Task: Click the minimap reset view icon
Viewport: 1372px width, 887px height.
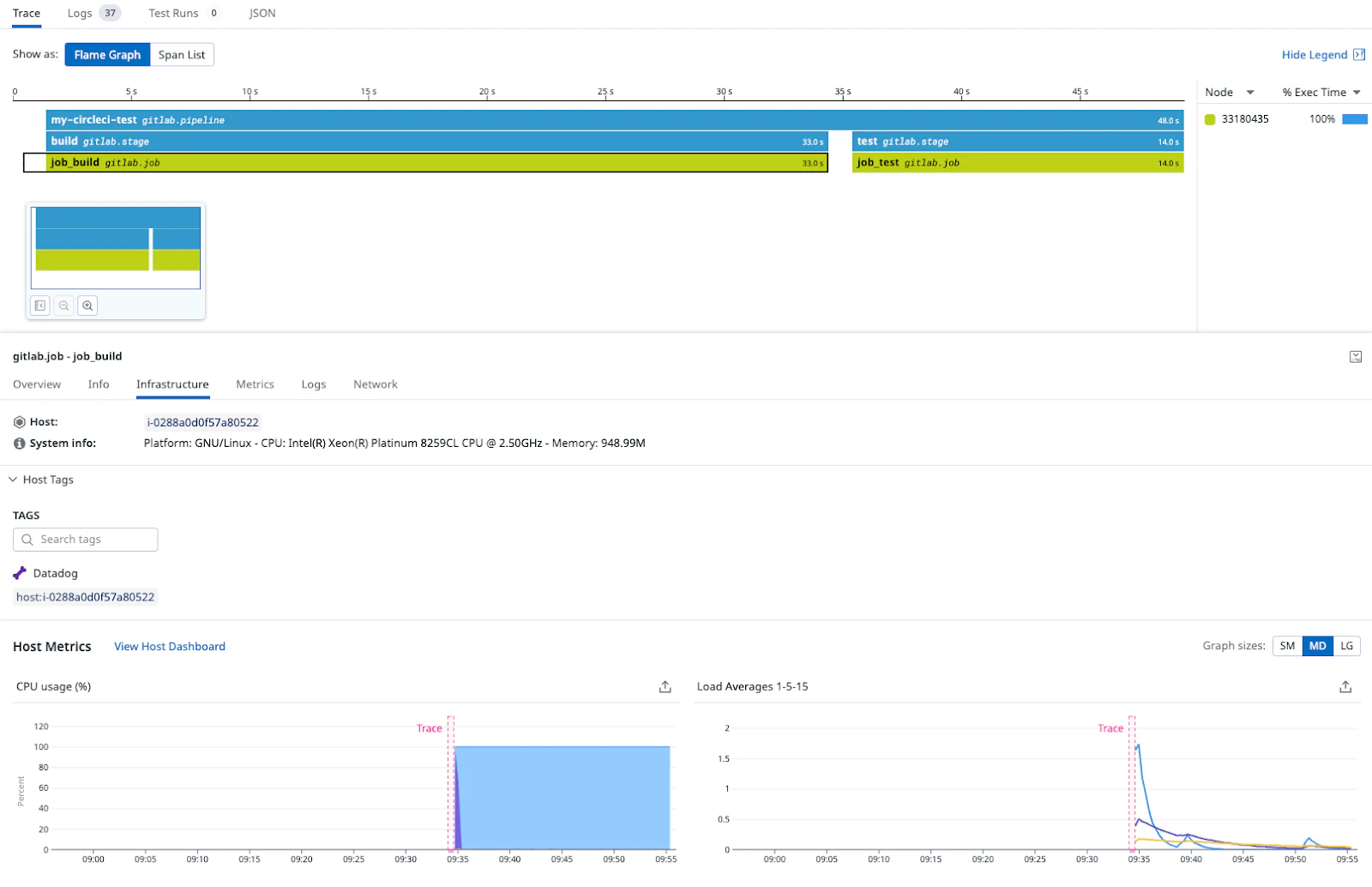Action: 40,305
